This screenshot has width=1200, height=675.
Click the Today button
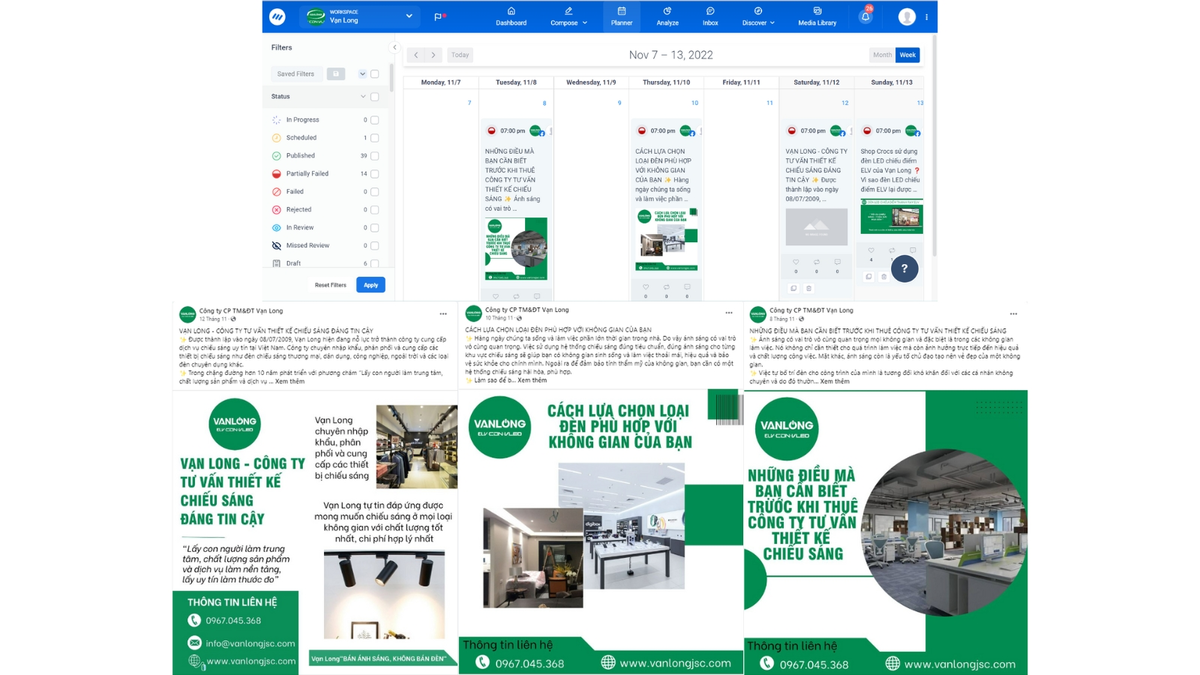click(x=460, y=55)
